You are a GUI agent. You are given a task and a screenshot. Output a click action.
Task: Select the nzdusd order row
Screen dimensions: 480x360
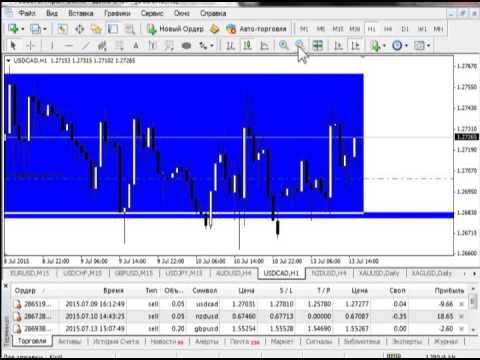(239, 316)
